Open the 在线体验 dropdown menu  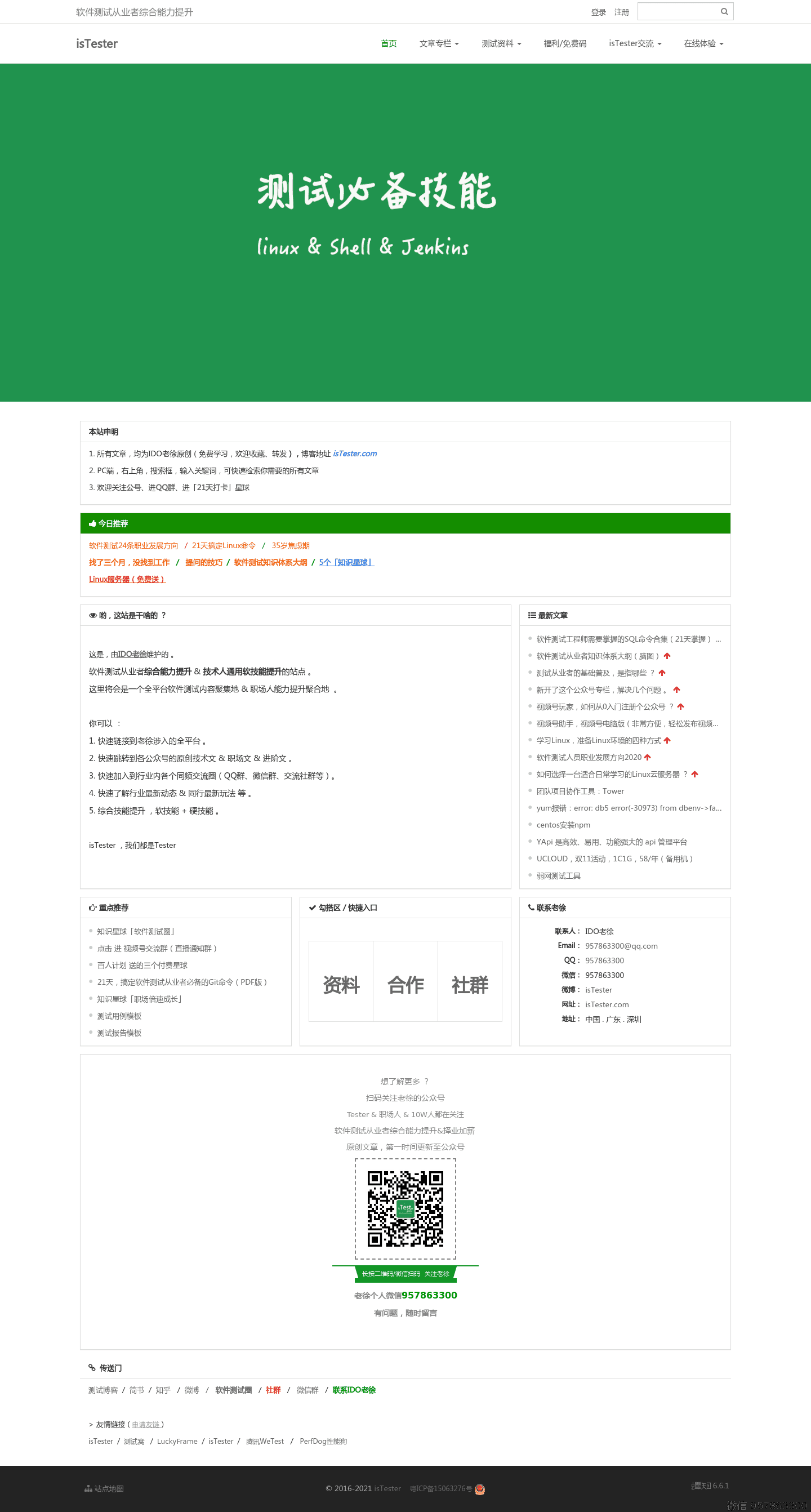click(703, 43)
